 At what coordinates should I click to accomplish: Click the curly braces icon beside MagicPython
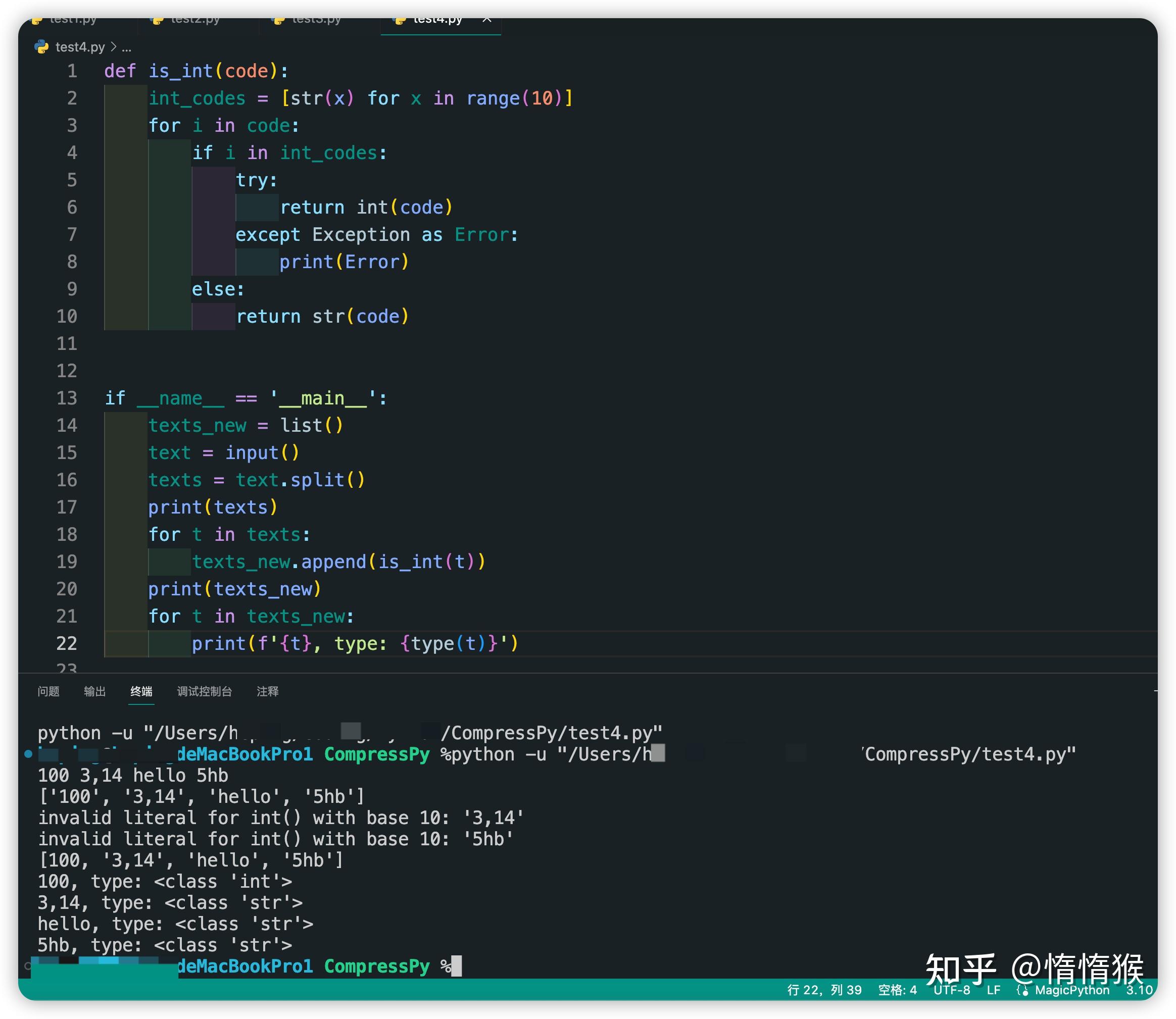[x=1022, y=990]
